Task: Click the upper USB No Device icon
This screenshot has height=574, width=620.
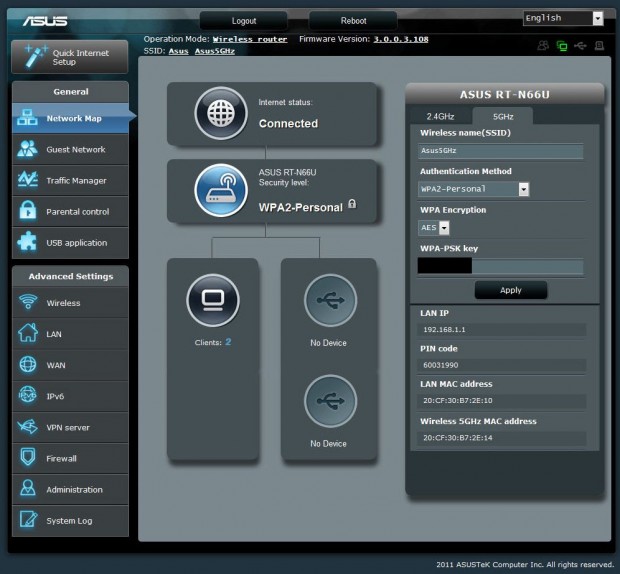Action: [331, 300]
